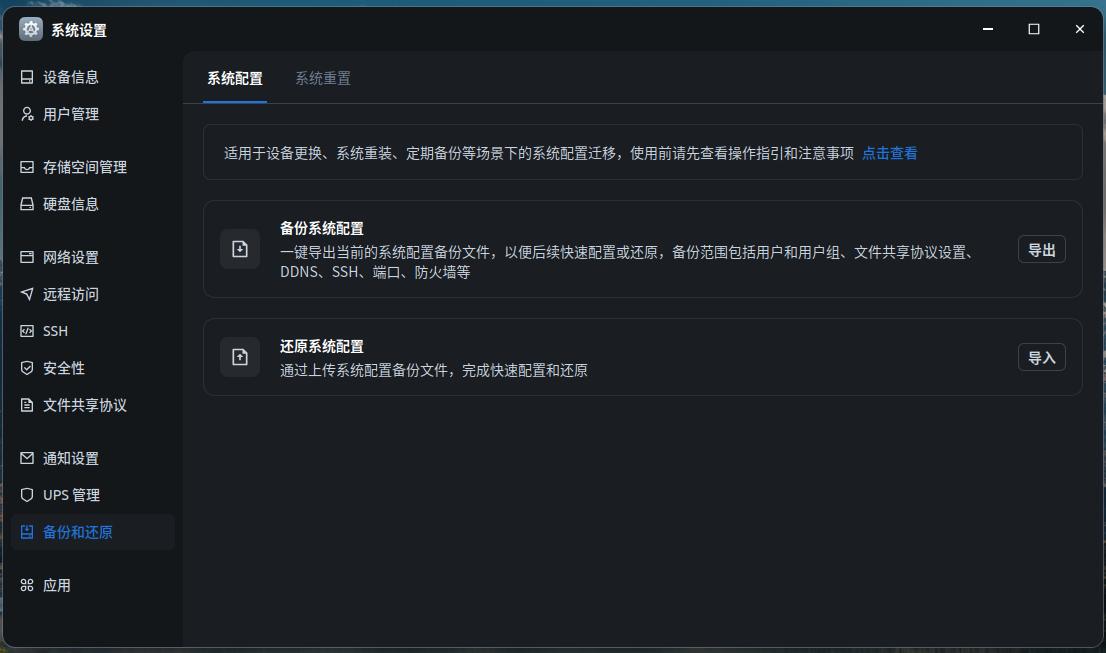The width and height of the screenshot is (1106, 653).
Task: Click the 远程访问 arrow icon
Action: click(27, 294)
